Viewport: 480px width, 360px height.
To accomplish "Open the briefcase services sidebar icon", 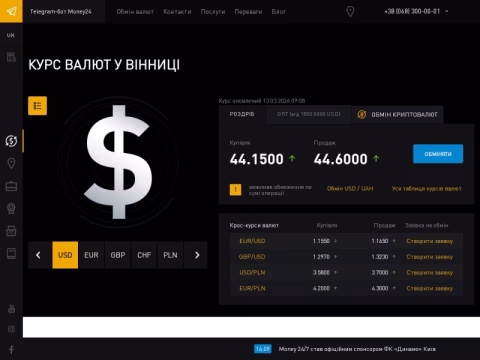I will [x=11, y=186].
